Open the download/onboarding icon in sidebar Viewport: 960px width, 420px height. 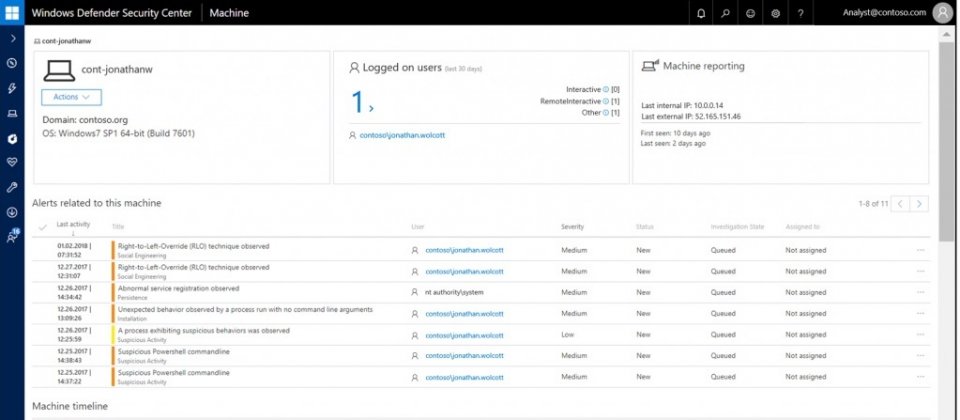point(12,212)
